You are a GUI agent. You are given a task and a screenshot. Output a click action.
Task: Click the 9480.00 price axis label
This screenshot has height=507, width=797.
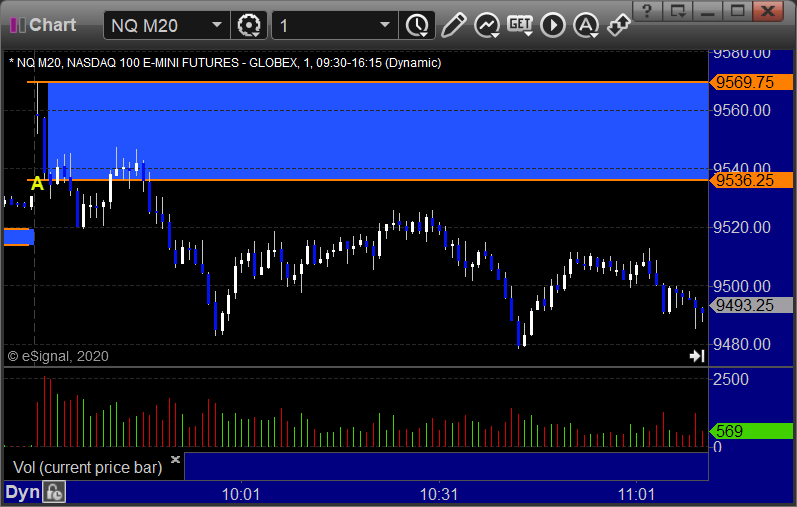tap(742, 344)
